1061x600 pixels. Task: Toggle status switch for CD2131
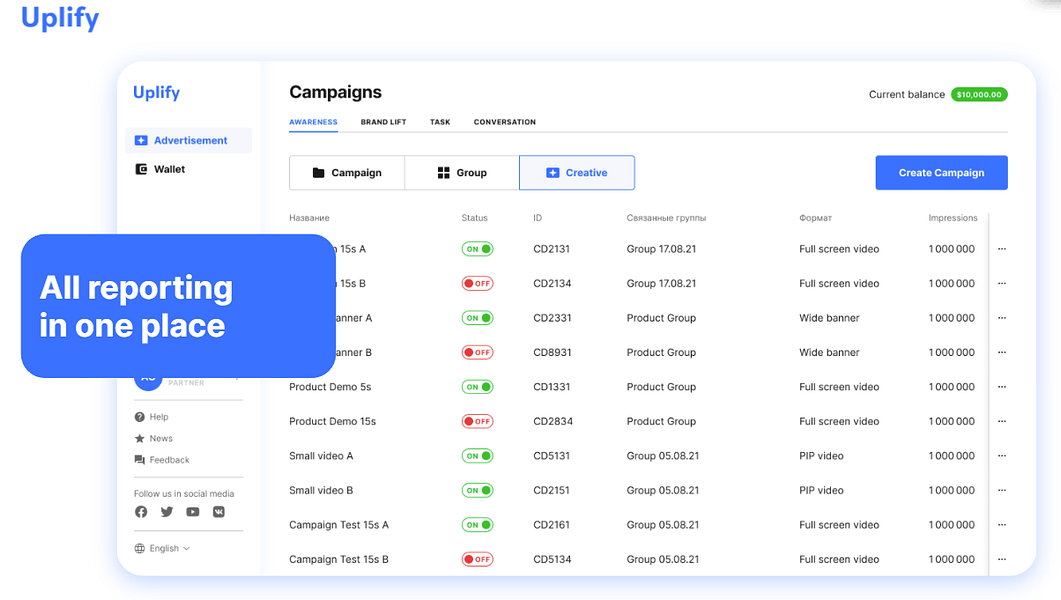[x=477, y=249]
